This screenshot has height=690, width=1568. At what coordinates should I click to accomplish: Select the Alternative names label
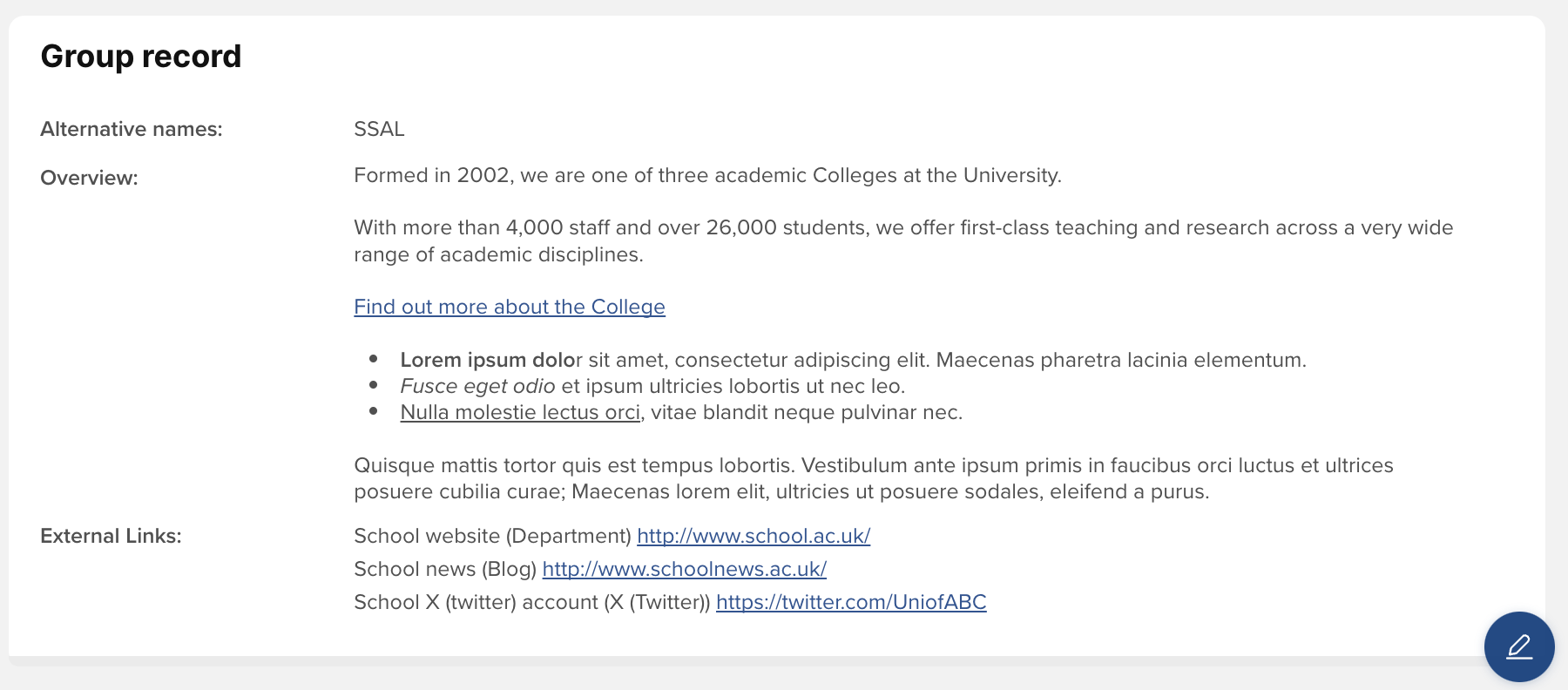tap(132, 129)
